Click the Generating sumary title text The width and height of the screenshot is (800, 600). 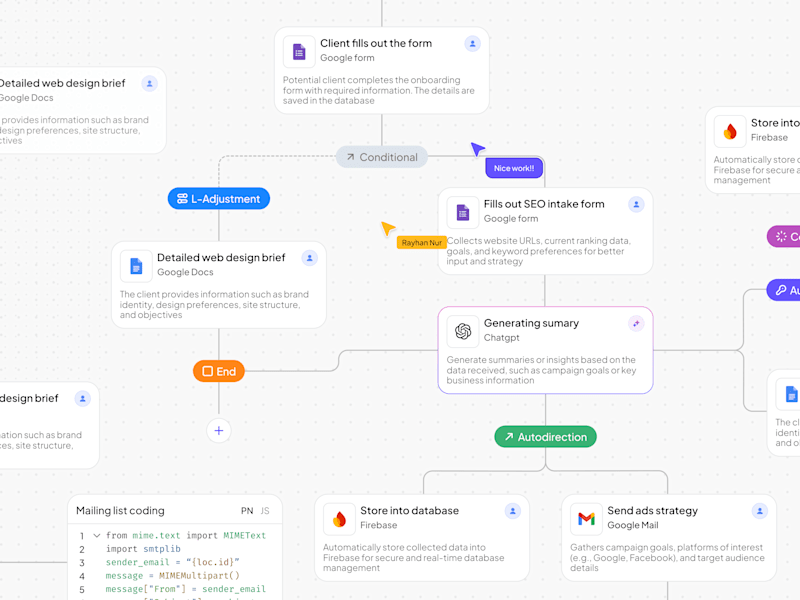pos(531,323)
